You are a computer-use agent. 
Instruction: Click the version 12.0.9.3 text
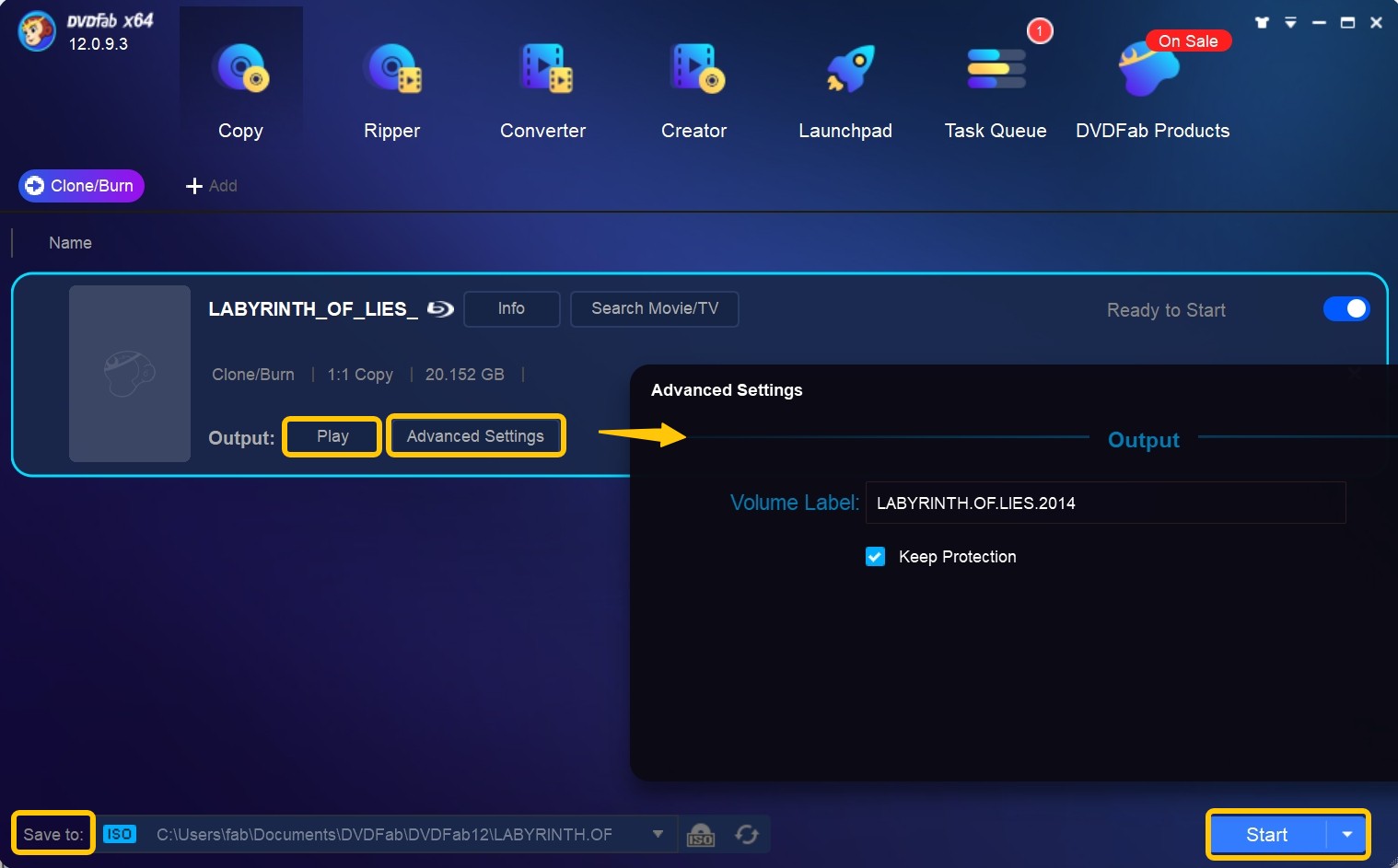(x=99, y=44)
